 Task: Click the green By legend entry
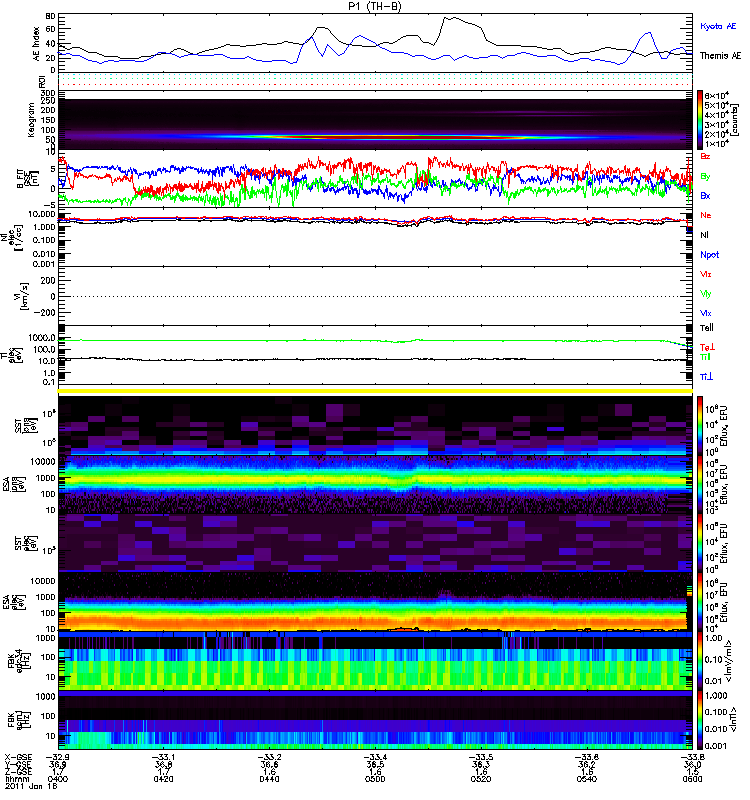tap(706, 176)
